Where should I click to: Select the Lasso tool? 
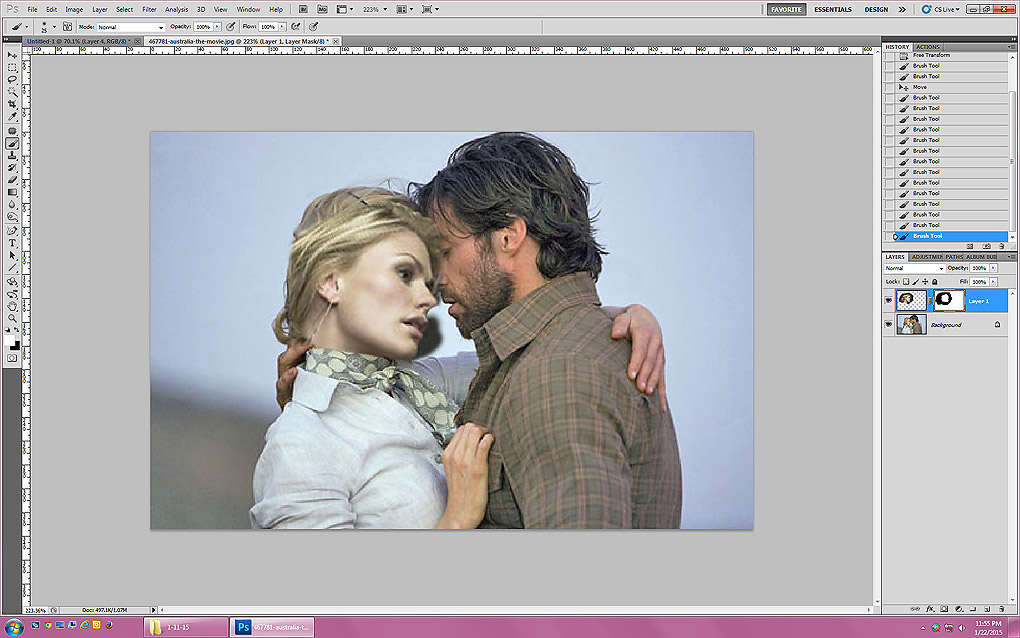(12, 80)
